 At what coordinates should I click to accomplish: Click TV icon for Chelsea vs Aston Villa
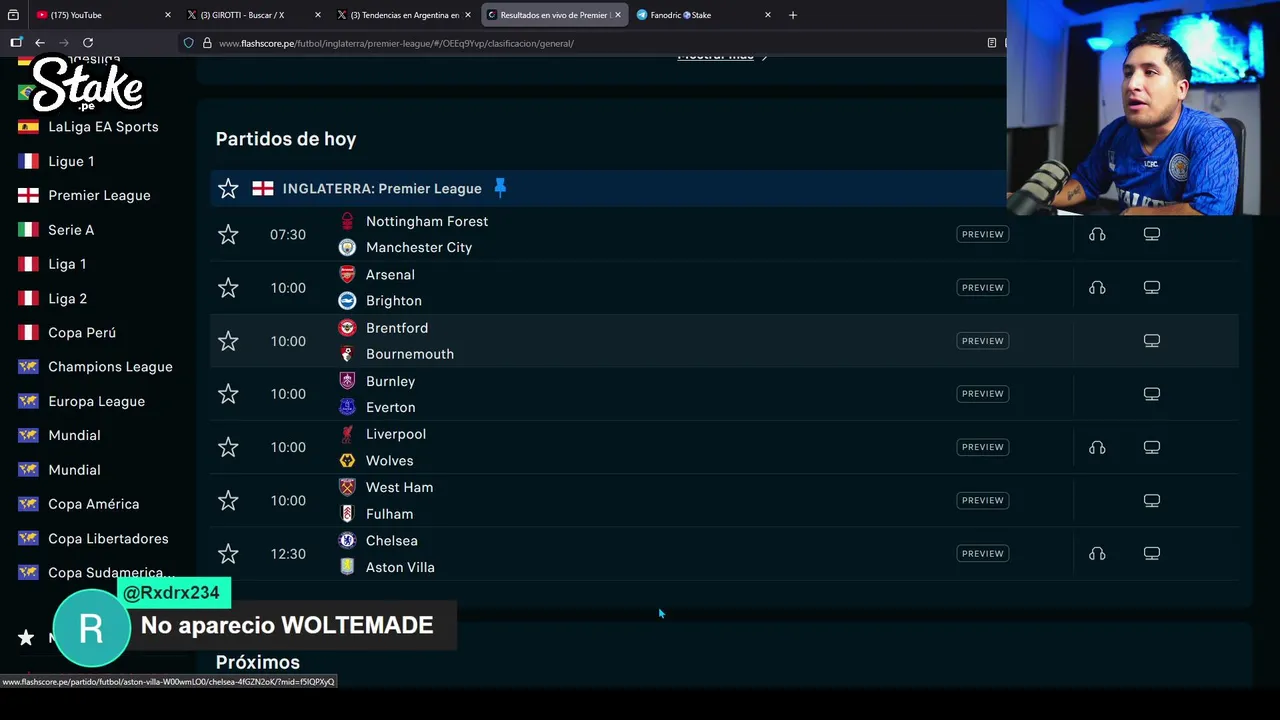coord(1152,553)
